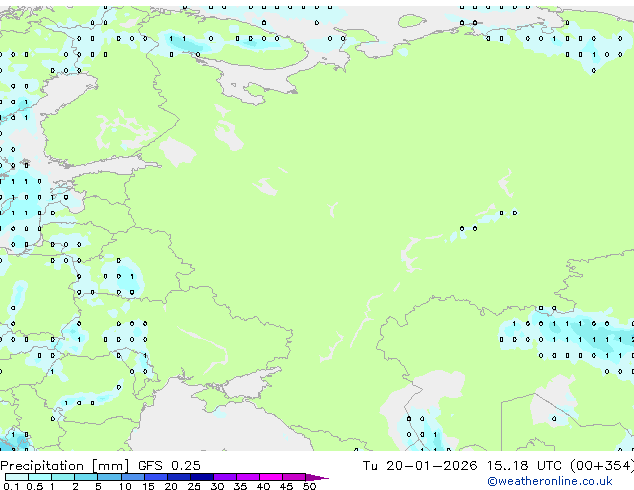This screenshot has height=490, width=634.
Task: Click the 45–50 mm legend swatch
Action: coord(294,477)
